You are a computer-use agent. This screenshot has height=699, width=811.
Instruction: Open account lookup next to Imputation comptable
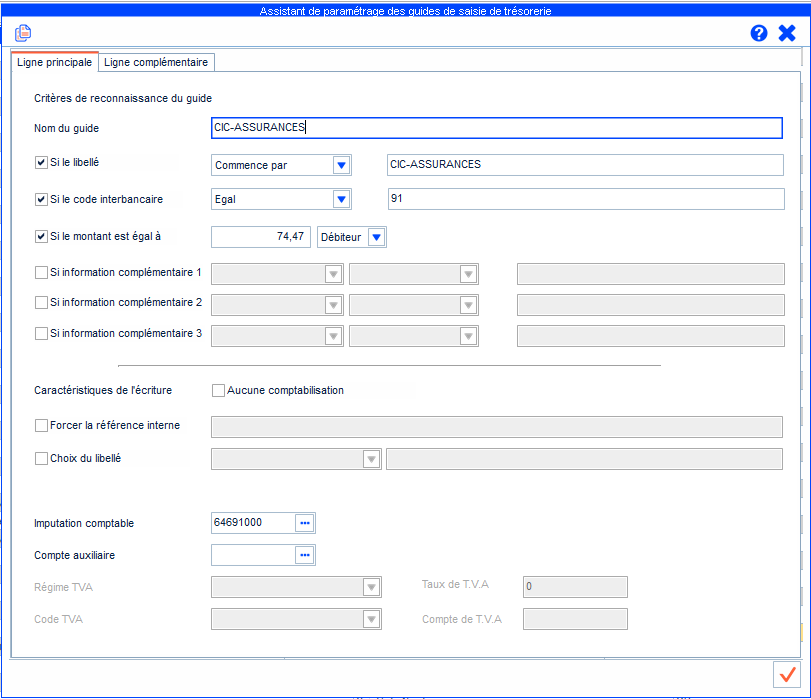click(305, 523)
